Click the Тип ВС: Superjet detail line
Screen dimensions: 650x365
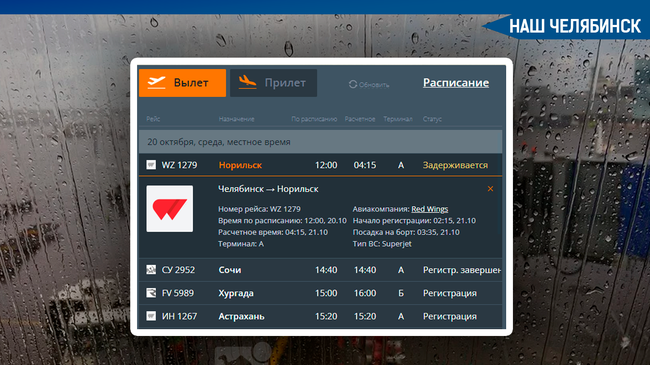[382, 244]
